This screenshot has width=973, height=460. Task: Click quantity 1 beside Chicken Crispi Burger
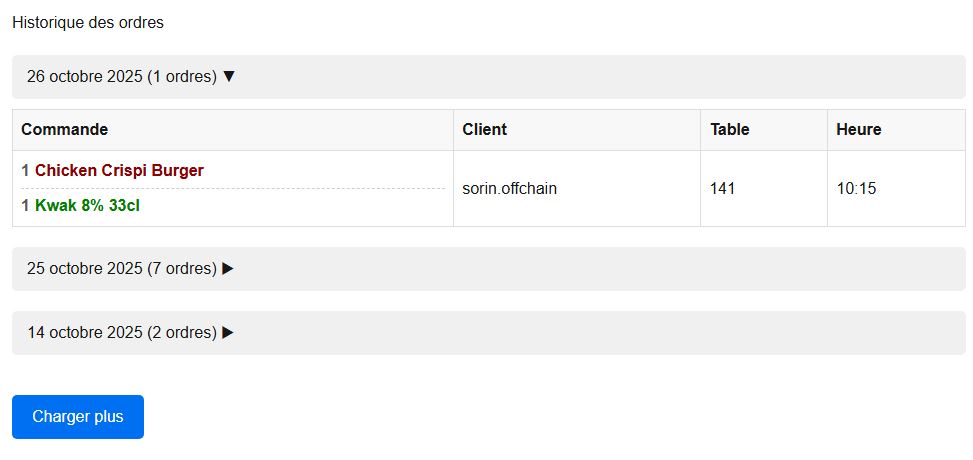[x=25, y=171]
